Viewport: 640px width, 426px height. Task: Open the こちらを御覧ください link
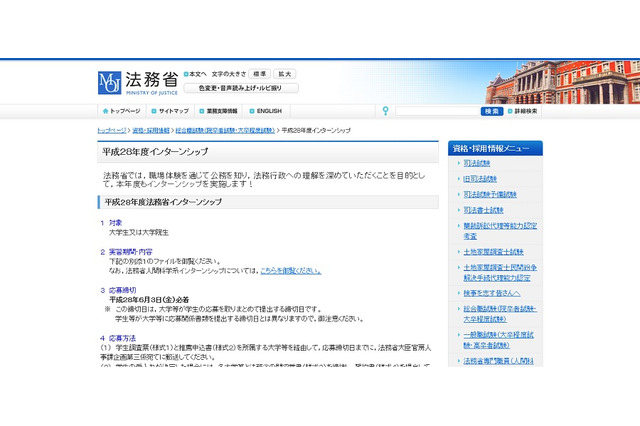[291, 271]
